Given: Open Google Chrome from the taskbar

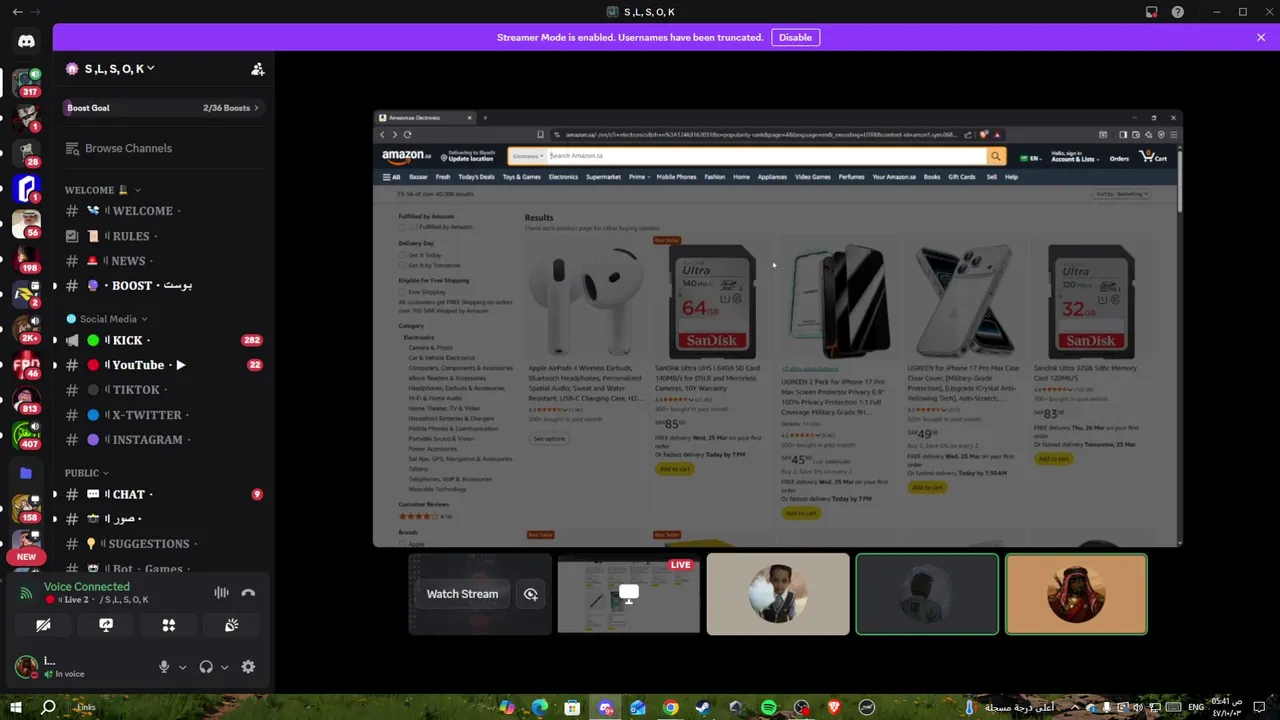Looking at the screenshot, I should click(x=670, y=707).
